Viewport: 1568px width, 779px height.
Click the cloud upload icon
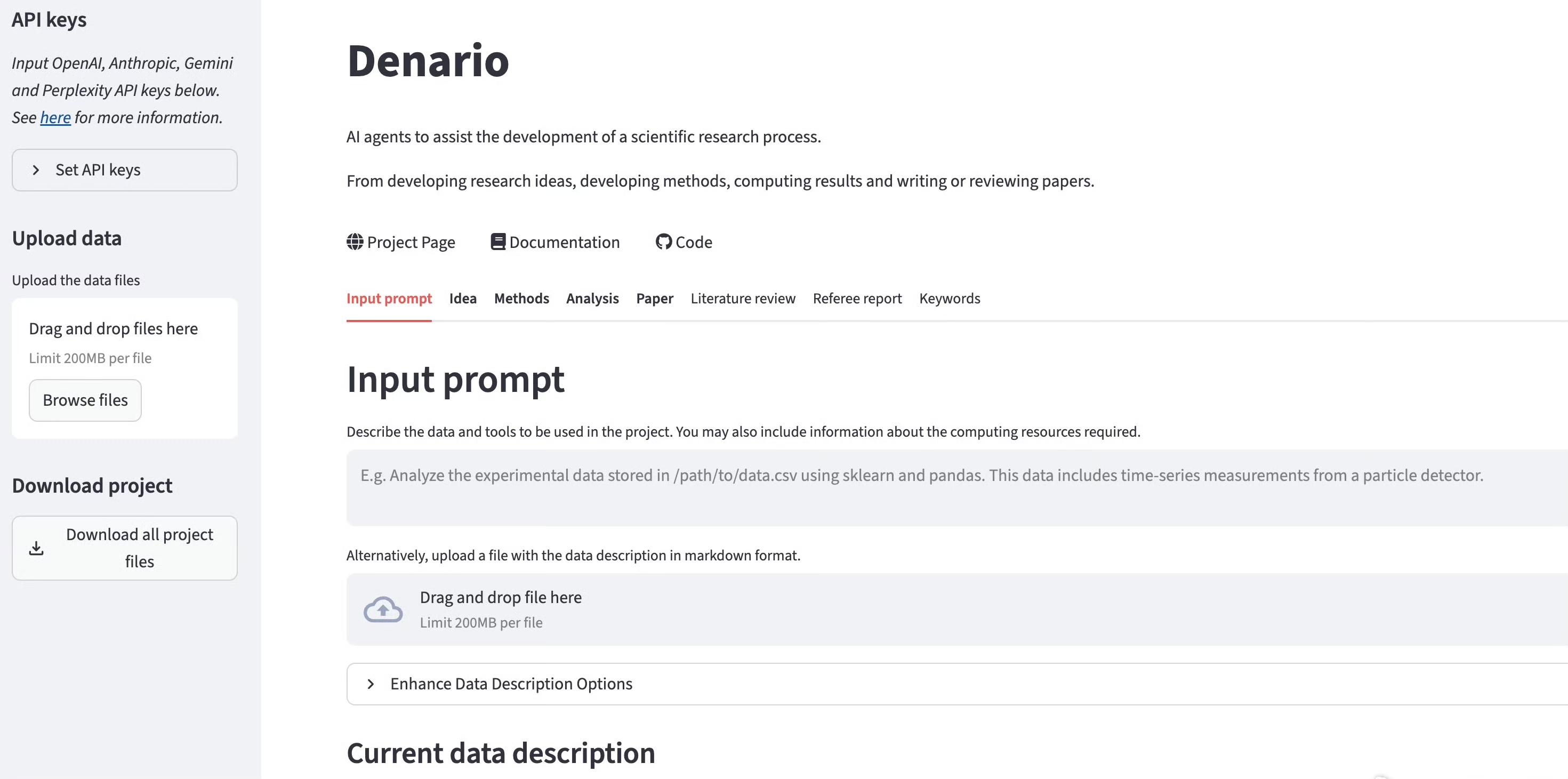(383, 609)
